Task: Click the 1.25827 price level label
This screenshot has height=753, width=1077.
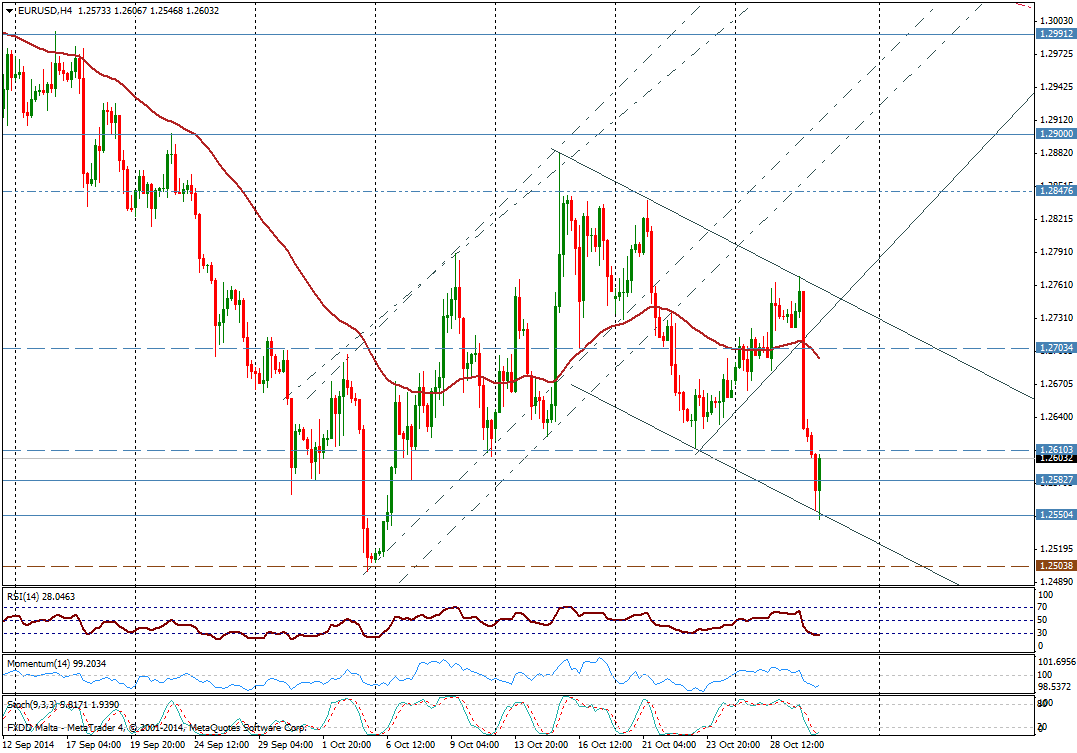Action: pos(1056,480)
